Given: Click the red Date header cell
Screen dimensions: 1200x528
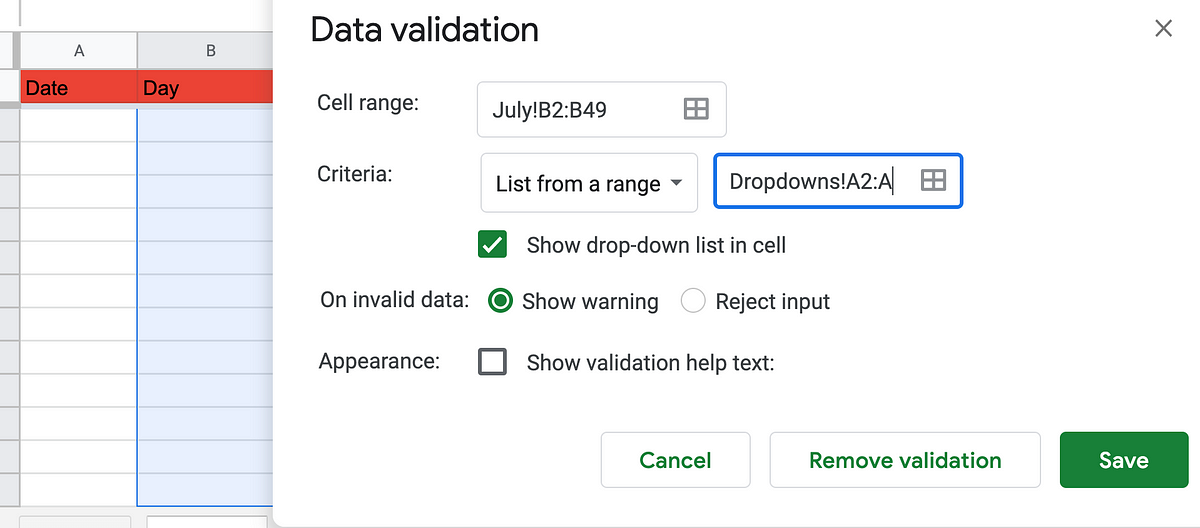Looking at the screenshot, I should coord(79,88).
